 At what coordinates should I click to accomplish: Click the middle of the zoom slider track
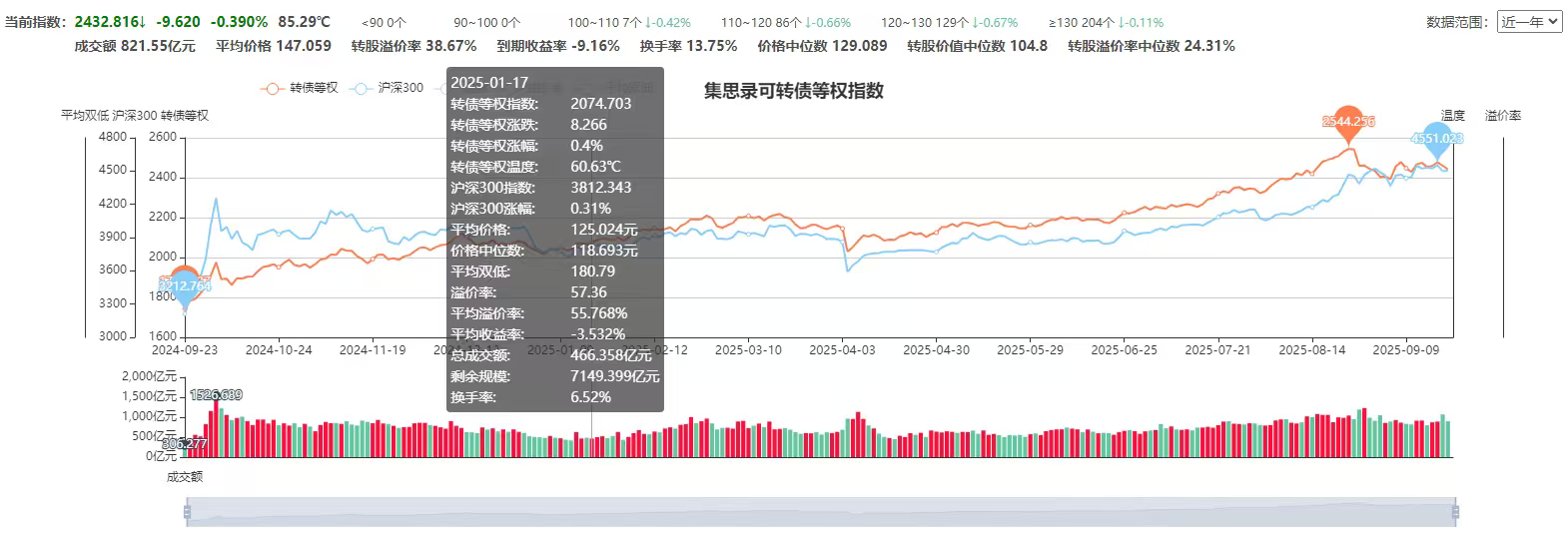click(x=820, y=513)
